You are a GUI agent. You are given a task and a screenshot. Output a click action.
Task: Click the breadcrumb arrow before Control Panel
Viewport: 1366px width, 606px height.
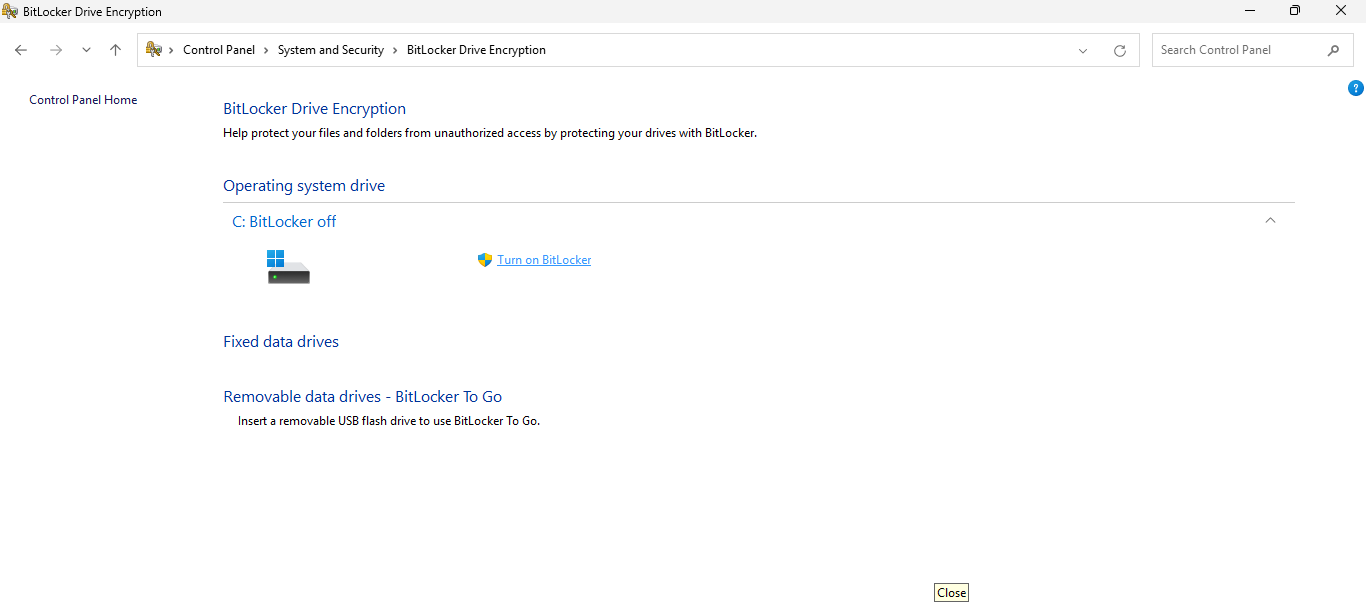pos(172,50)
